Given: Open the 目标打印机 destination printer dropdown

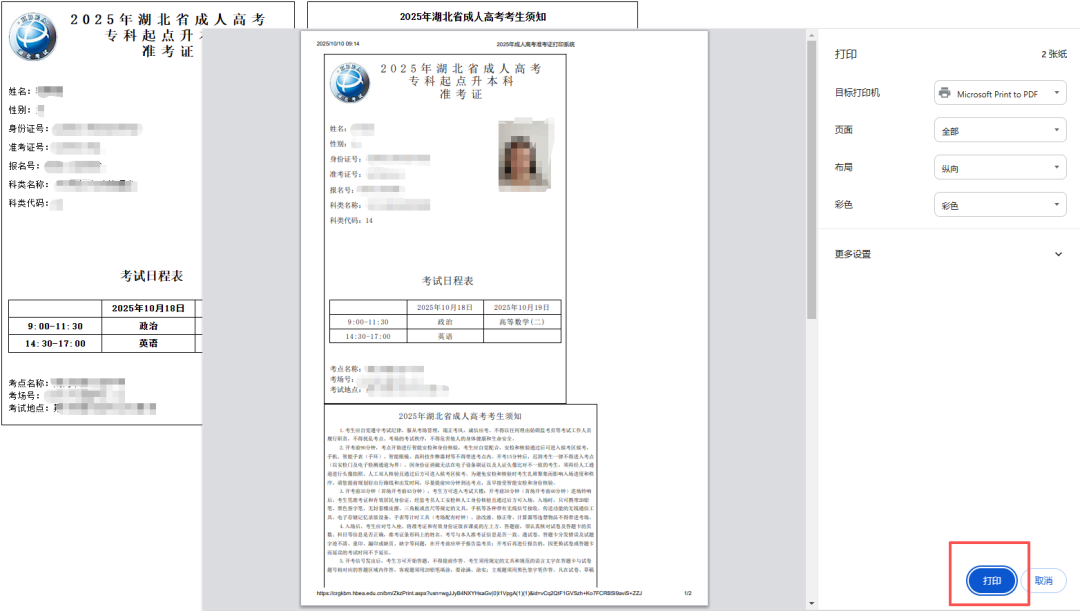Looking at the screenshot, I should 999,93.
